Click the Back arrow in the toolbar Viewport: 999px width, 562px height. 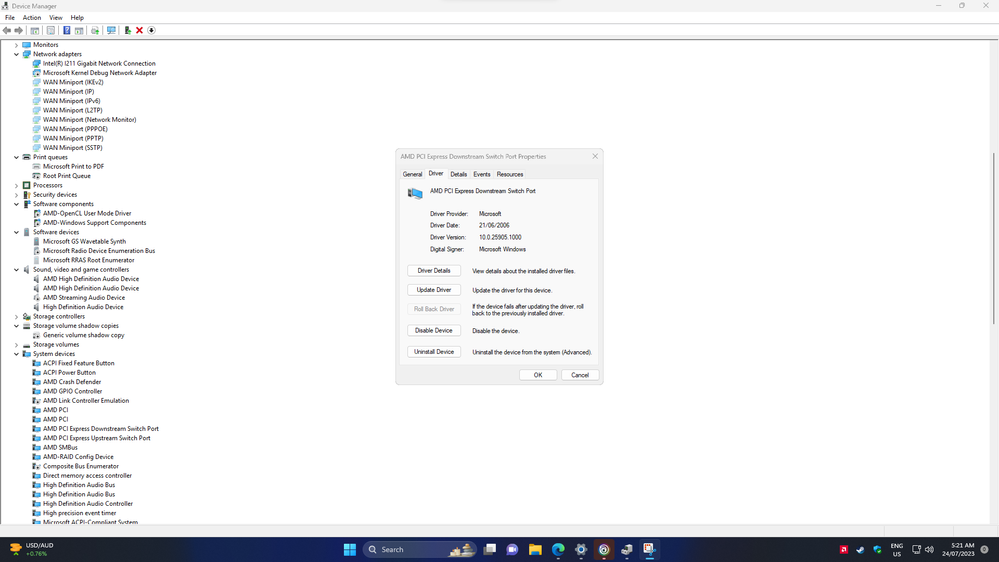click(6, 31)
